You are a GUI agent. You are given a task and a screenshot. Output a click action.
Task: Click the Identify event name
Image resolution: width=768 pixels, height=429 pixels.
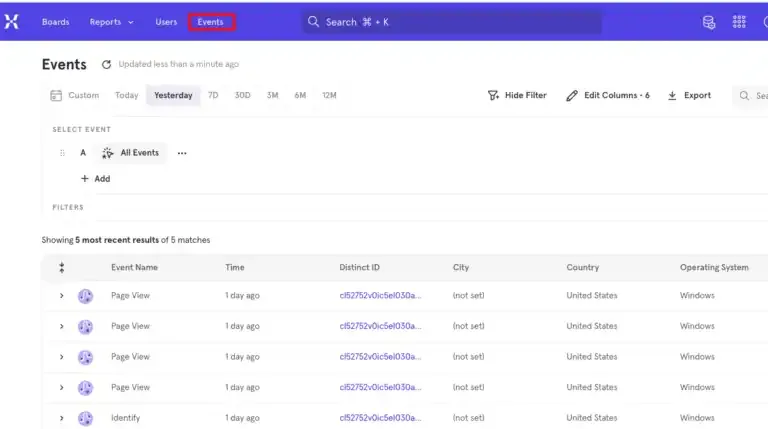pos(125,418)
